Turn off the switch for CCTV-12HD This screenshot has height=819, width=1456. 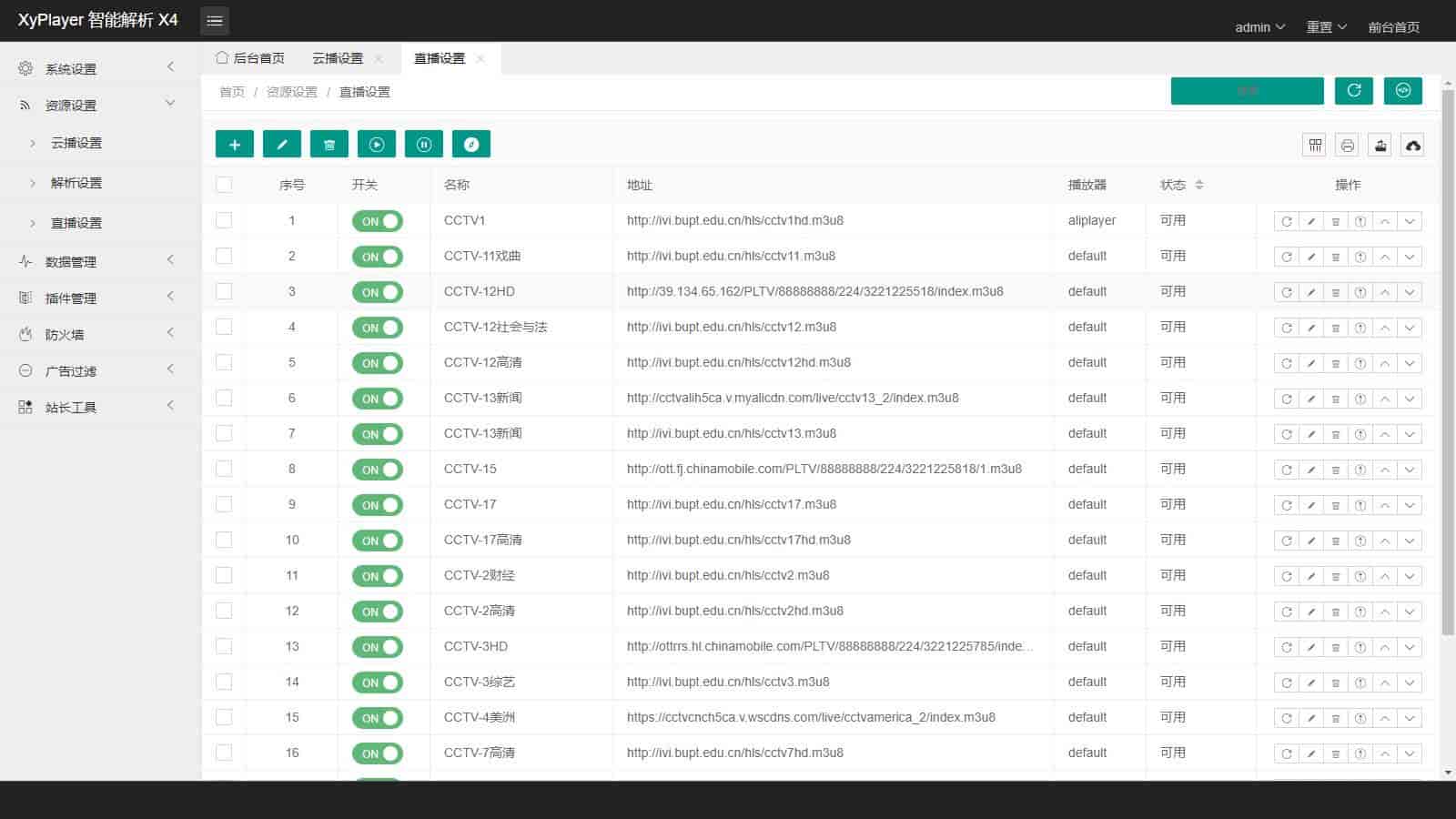tap(377, 292)
